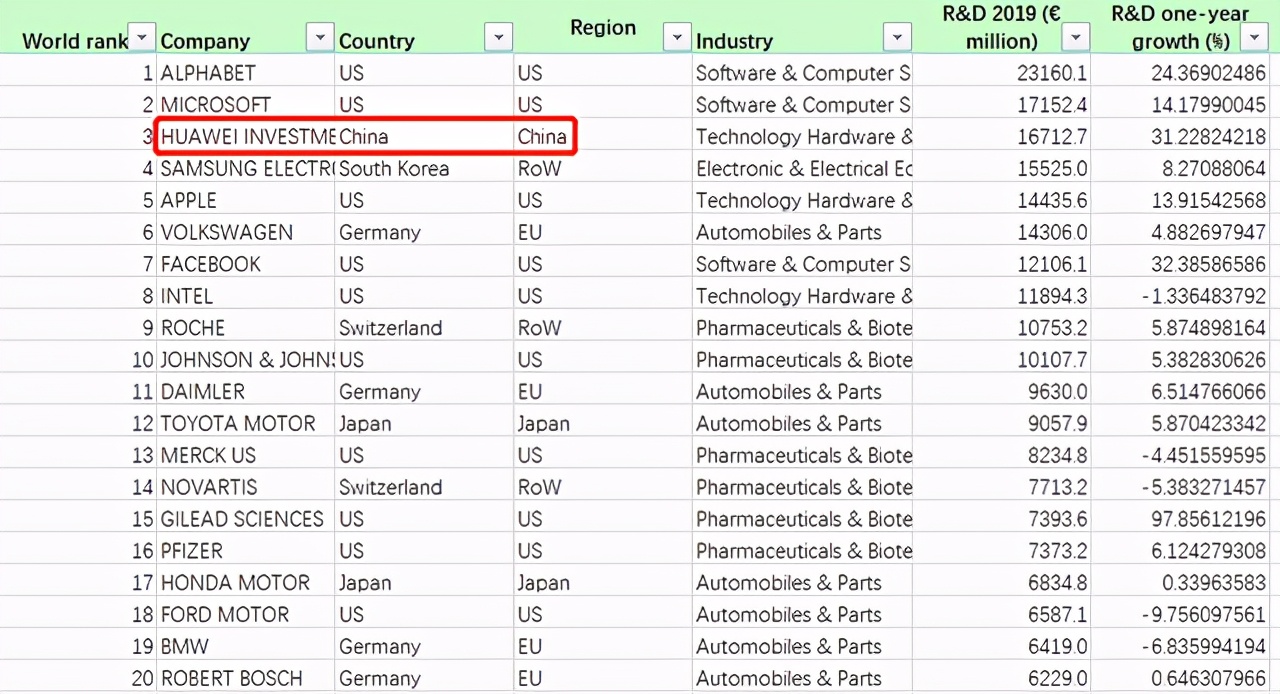Select the NOVARTIS company cell
The width and height of the screenshot is (1280, 694).
[246, 488]
